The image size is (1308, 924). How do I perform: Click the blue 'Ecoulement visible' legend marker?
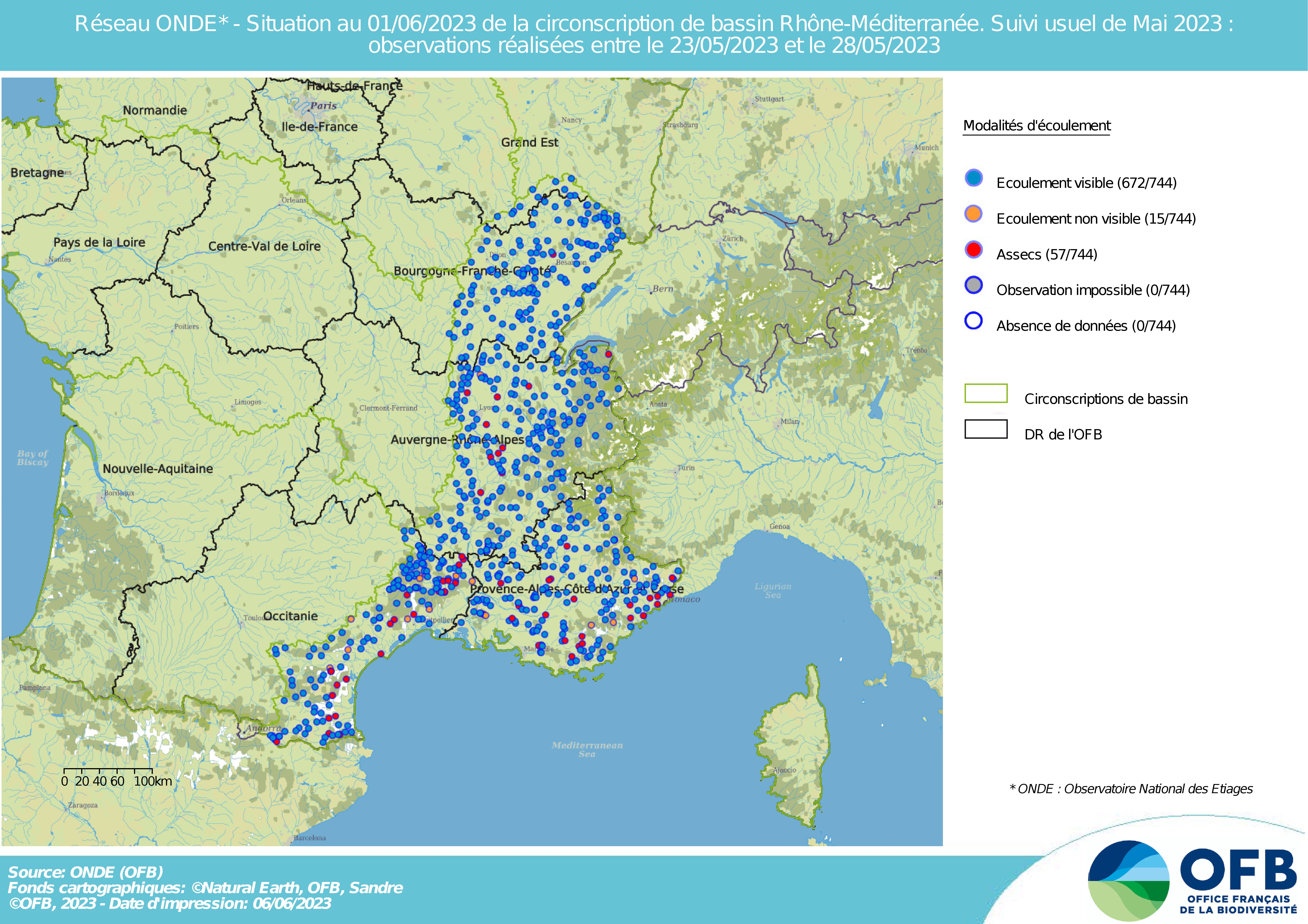pos(974,178)
